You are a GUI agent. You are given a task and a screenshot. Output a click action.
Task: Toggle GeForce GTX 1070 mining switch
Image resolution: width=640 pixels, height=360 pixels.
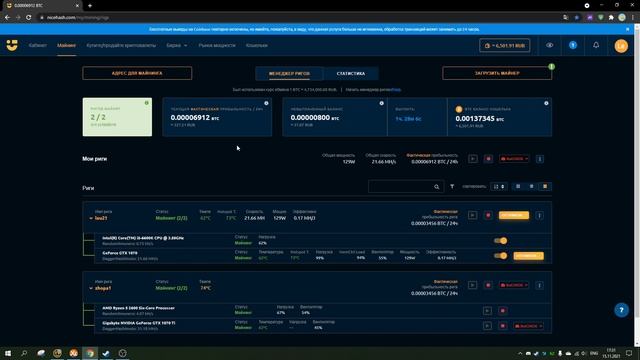500,256
